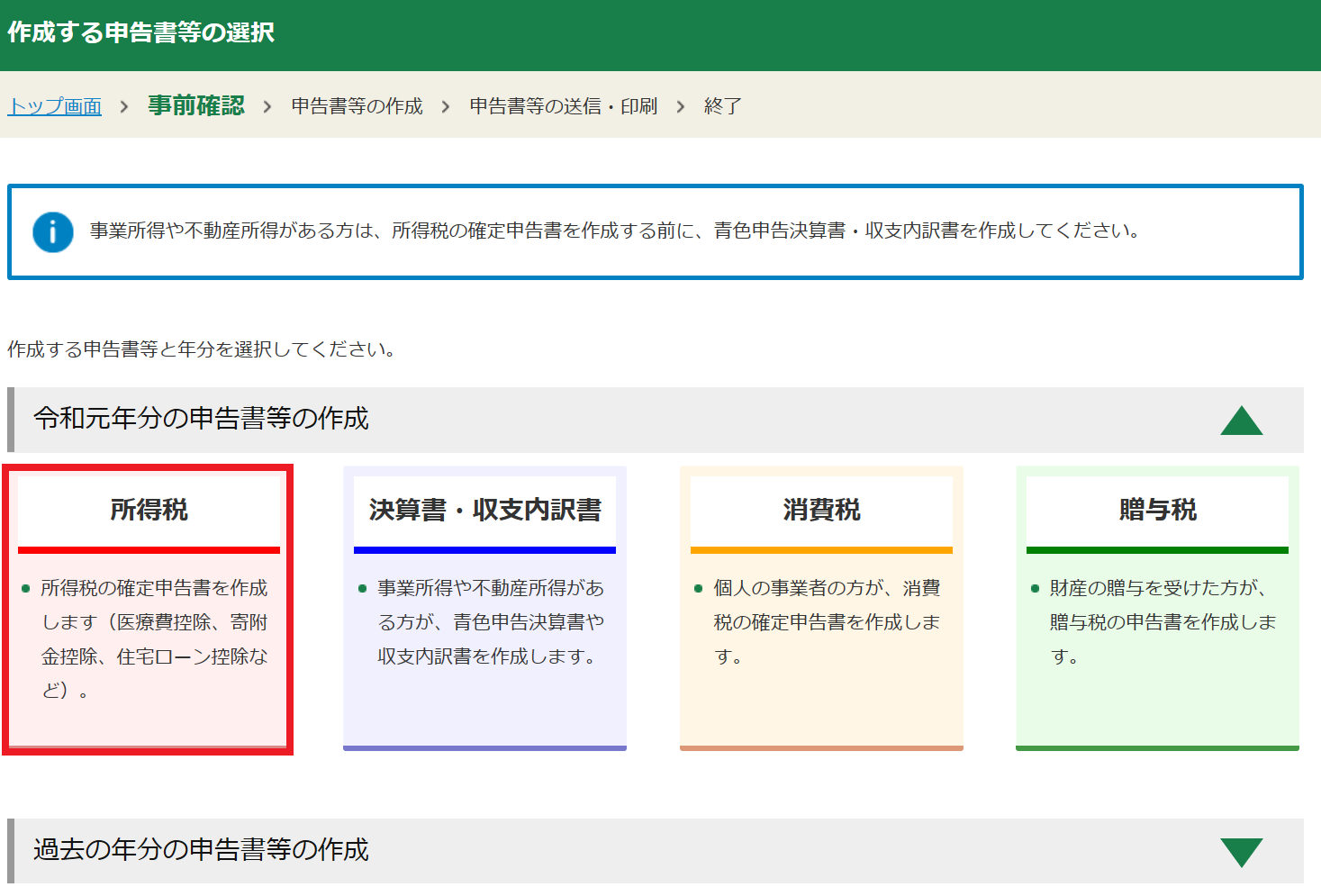Click the 過去の年分の申告書等の作成 heading text
Screen dimensions: 1321x896
(202, 850)
